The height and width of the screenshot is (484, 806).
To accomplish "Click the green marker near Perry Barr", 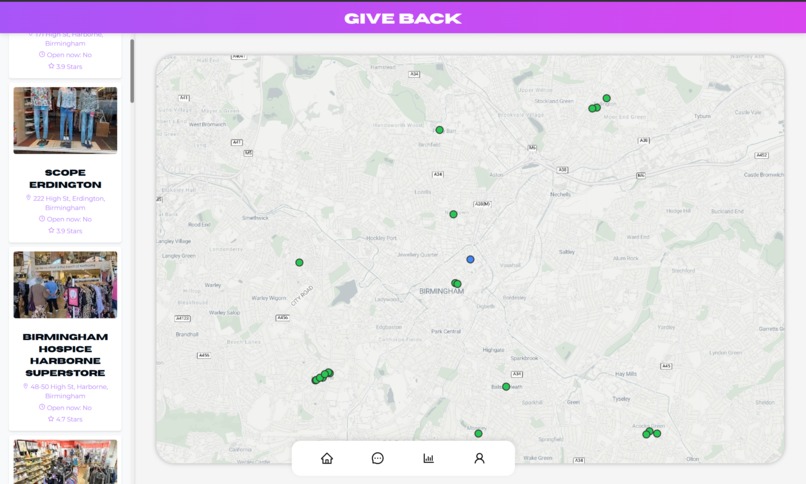I will (439, 130).
